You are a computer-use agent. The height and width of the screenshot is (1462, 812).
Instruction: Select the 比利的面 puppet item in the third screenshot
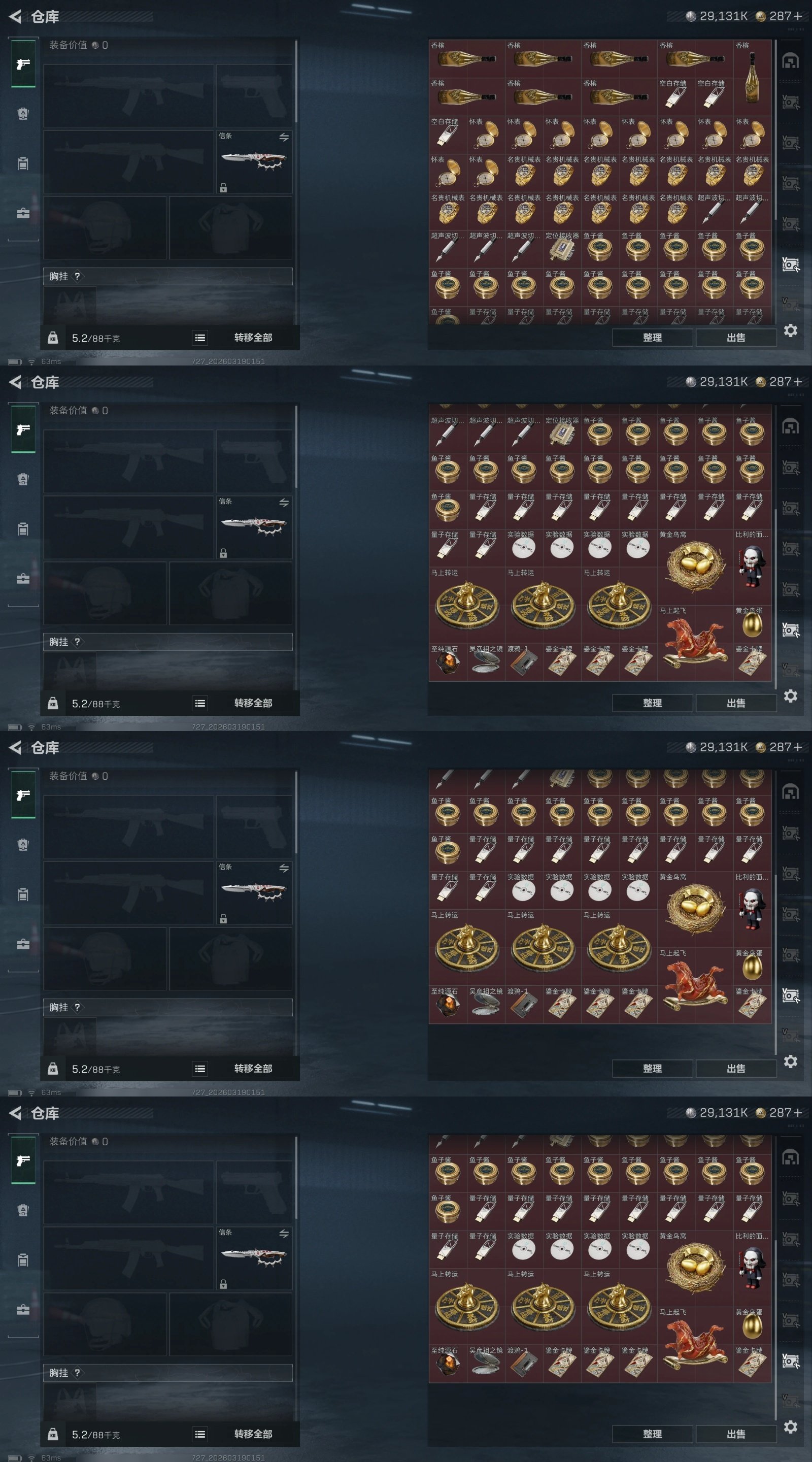tap(752, 909)
